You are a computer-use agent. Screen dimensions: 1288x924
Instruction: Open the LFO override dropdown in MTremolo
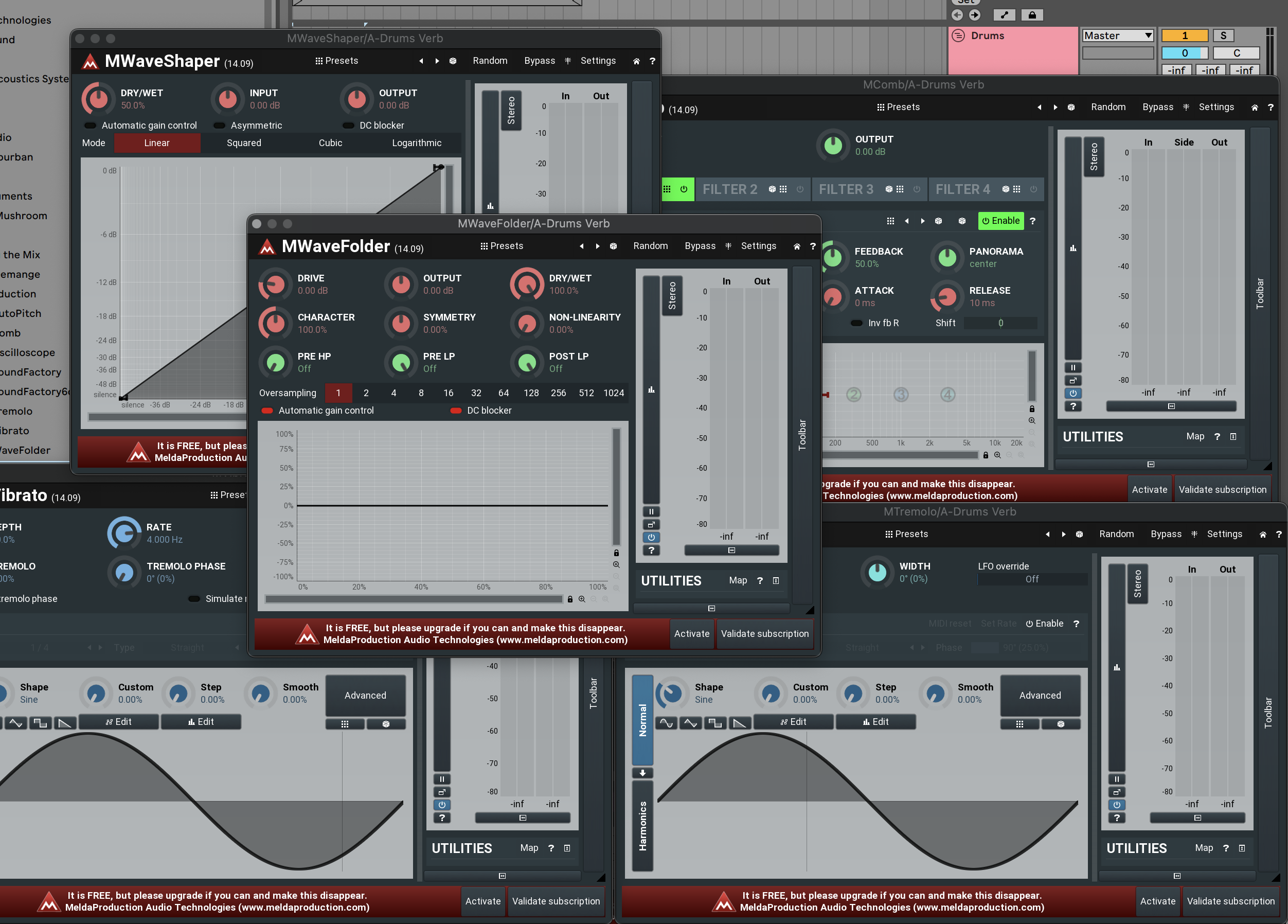pos(1032,579)
